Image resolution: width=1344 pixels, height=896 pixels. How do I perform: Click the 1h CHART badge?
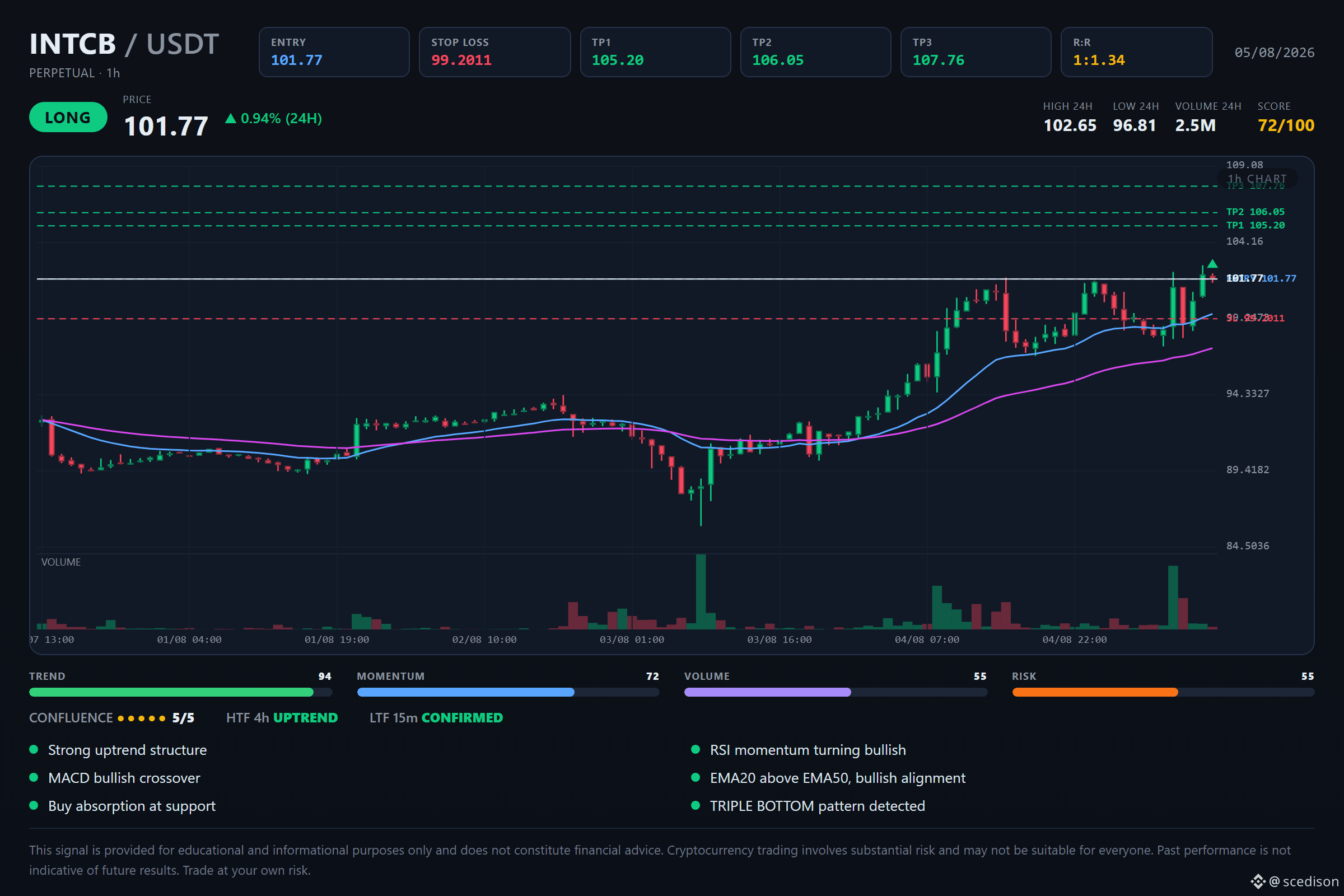(x=1257, y=179)
